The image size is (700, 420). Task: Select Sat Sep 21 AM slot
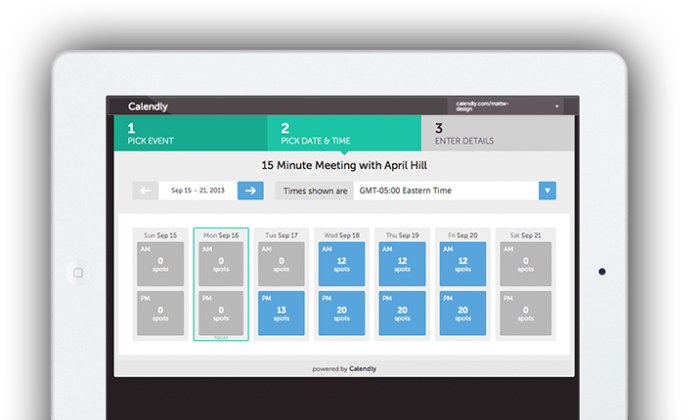coord(525,264)
